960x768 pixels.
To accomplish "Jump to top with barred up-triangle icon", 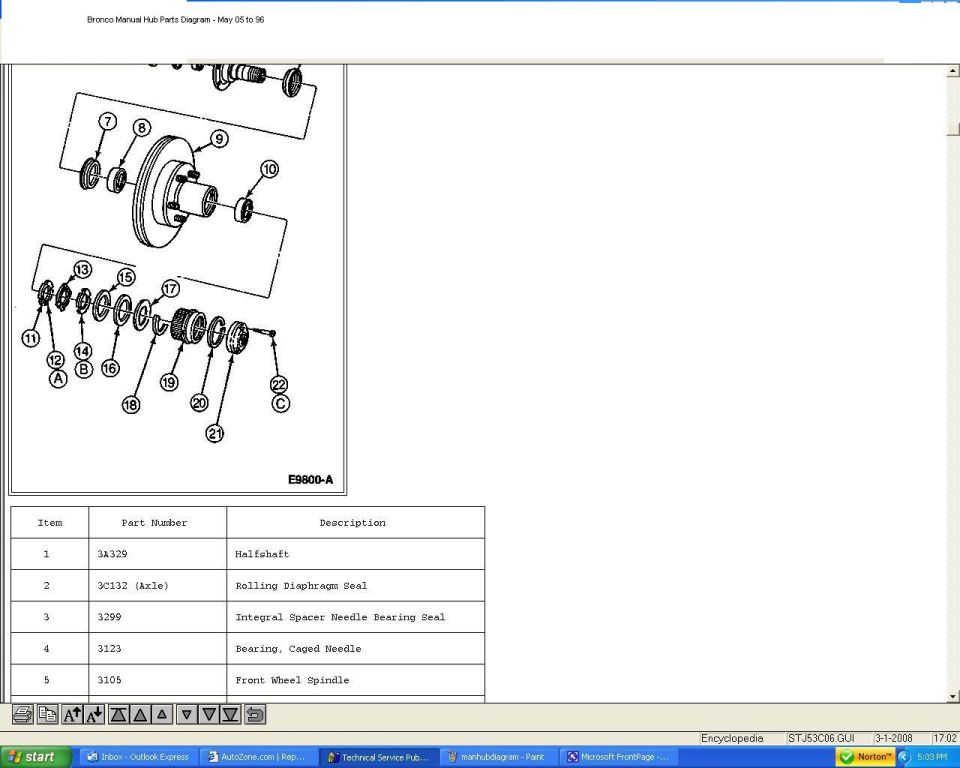I will (118, 715).
